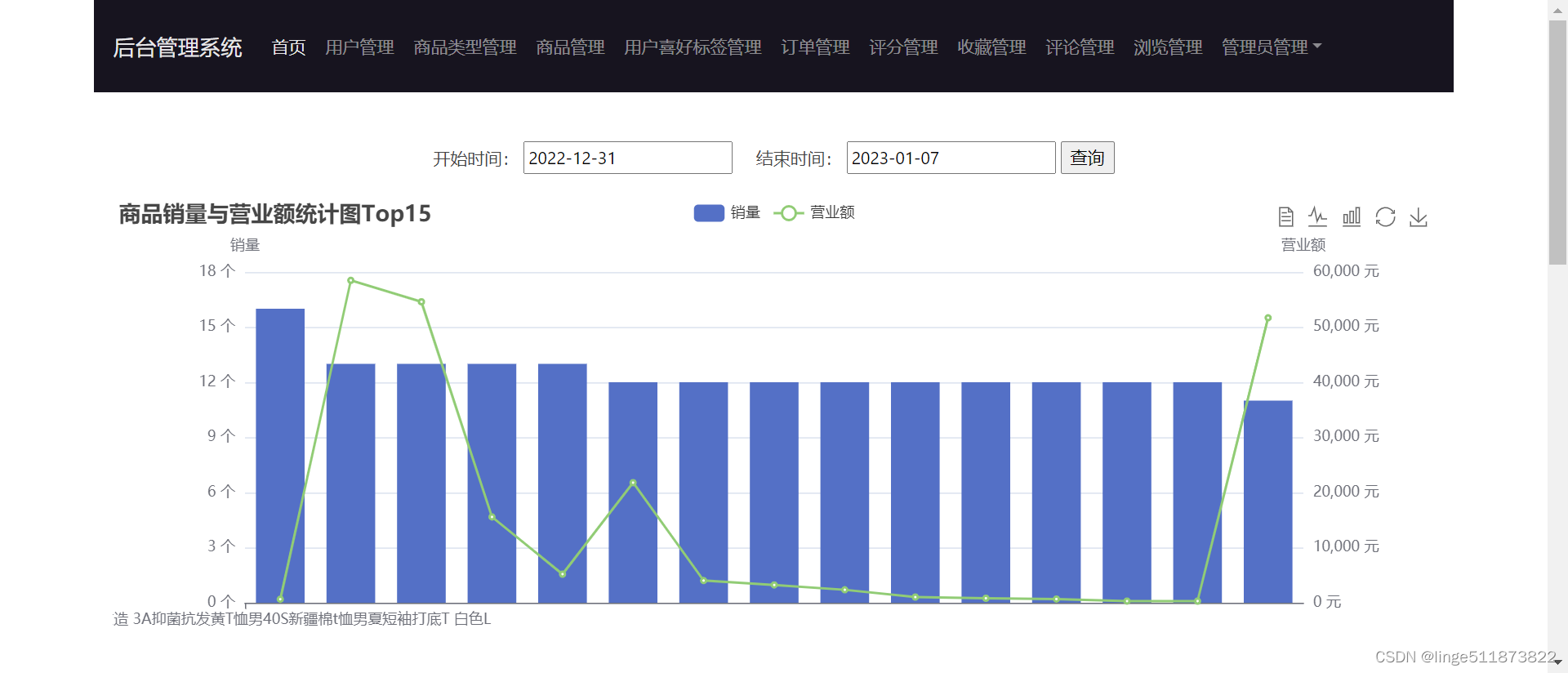Open 评分管理 navigation item
Screen dimensions: 1568x673
(x=903, y=47)
